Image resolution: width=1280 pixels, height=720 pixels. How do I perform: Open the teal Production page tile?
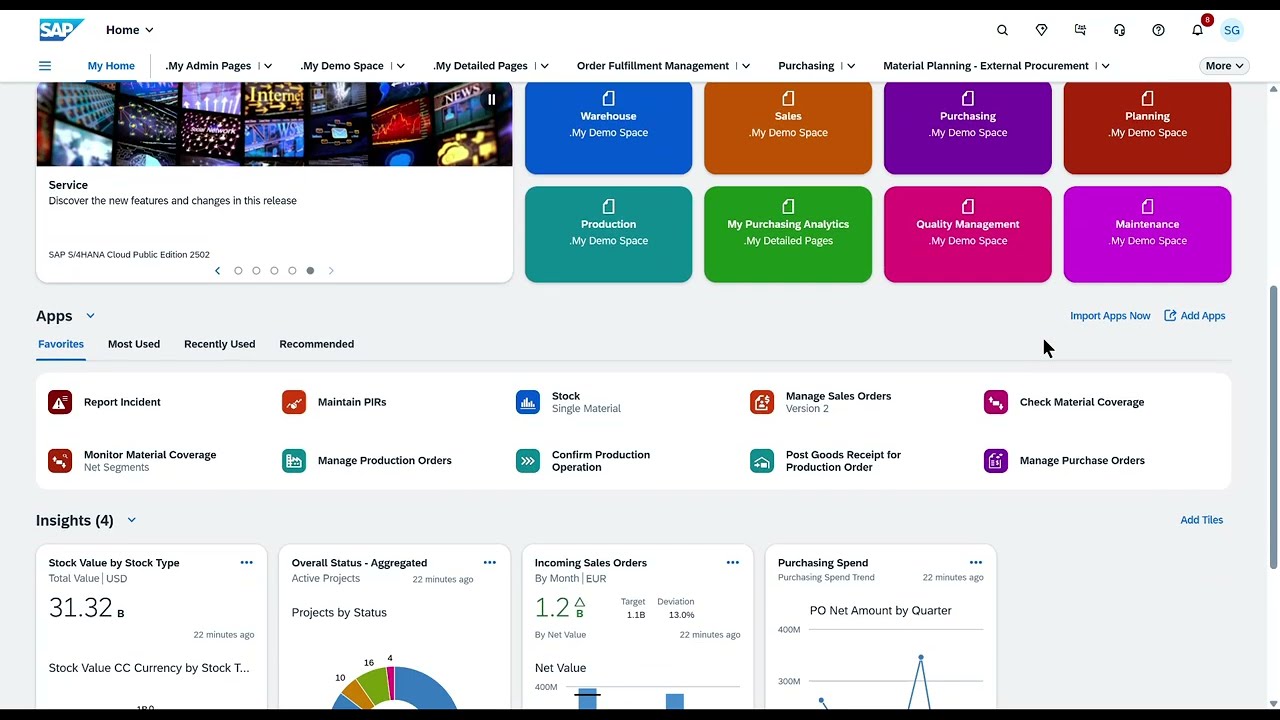(608, 234)
